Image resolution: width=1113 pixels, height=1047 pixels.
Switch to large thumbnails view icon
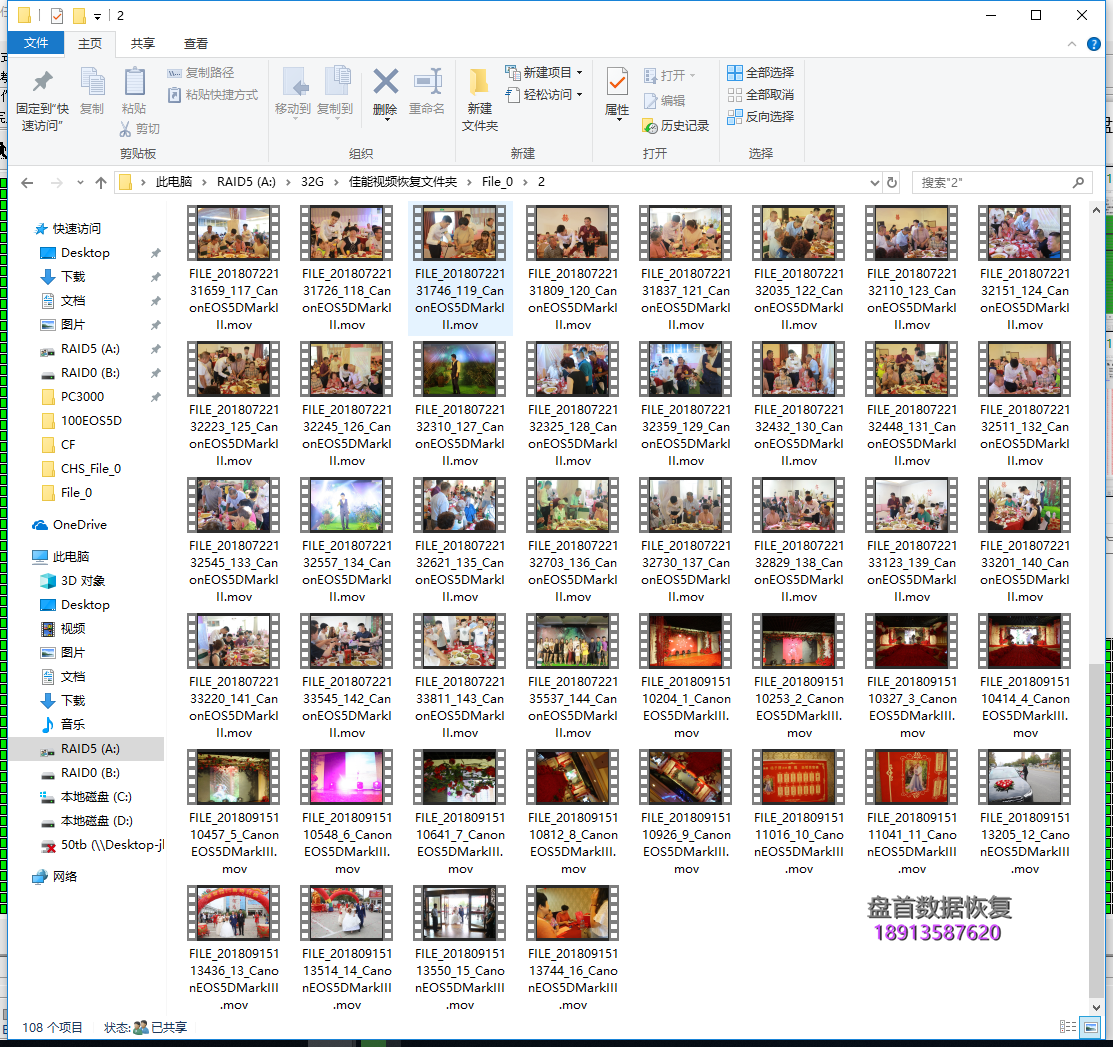pos(1089,1026)
